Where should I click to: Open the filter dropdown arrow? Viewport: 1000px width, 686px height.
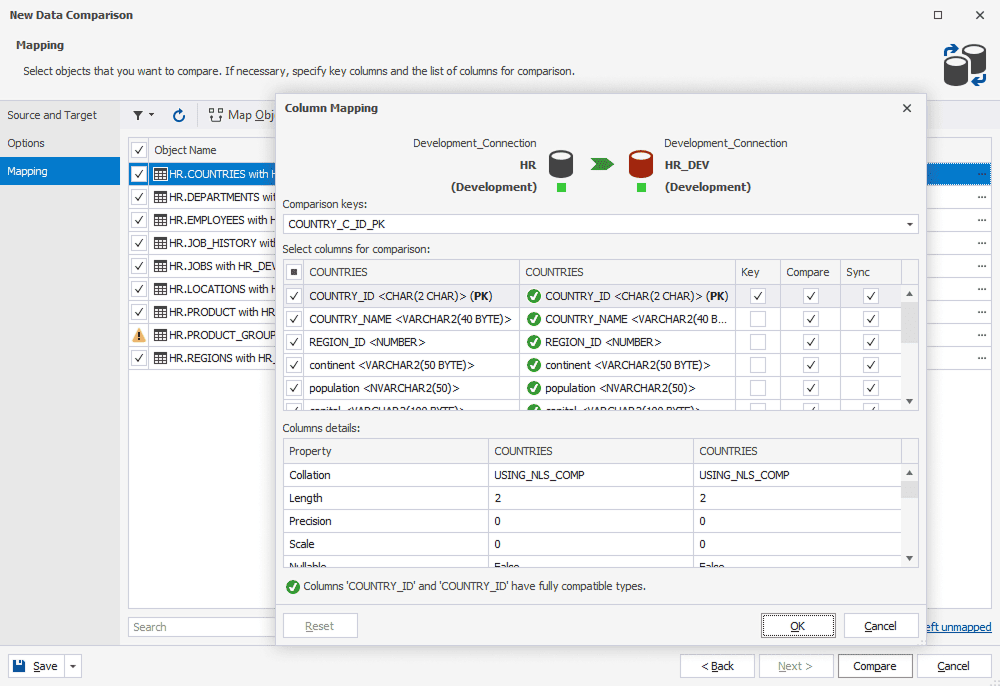[x=152, y=115]
